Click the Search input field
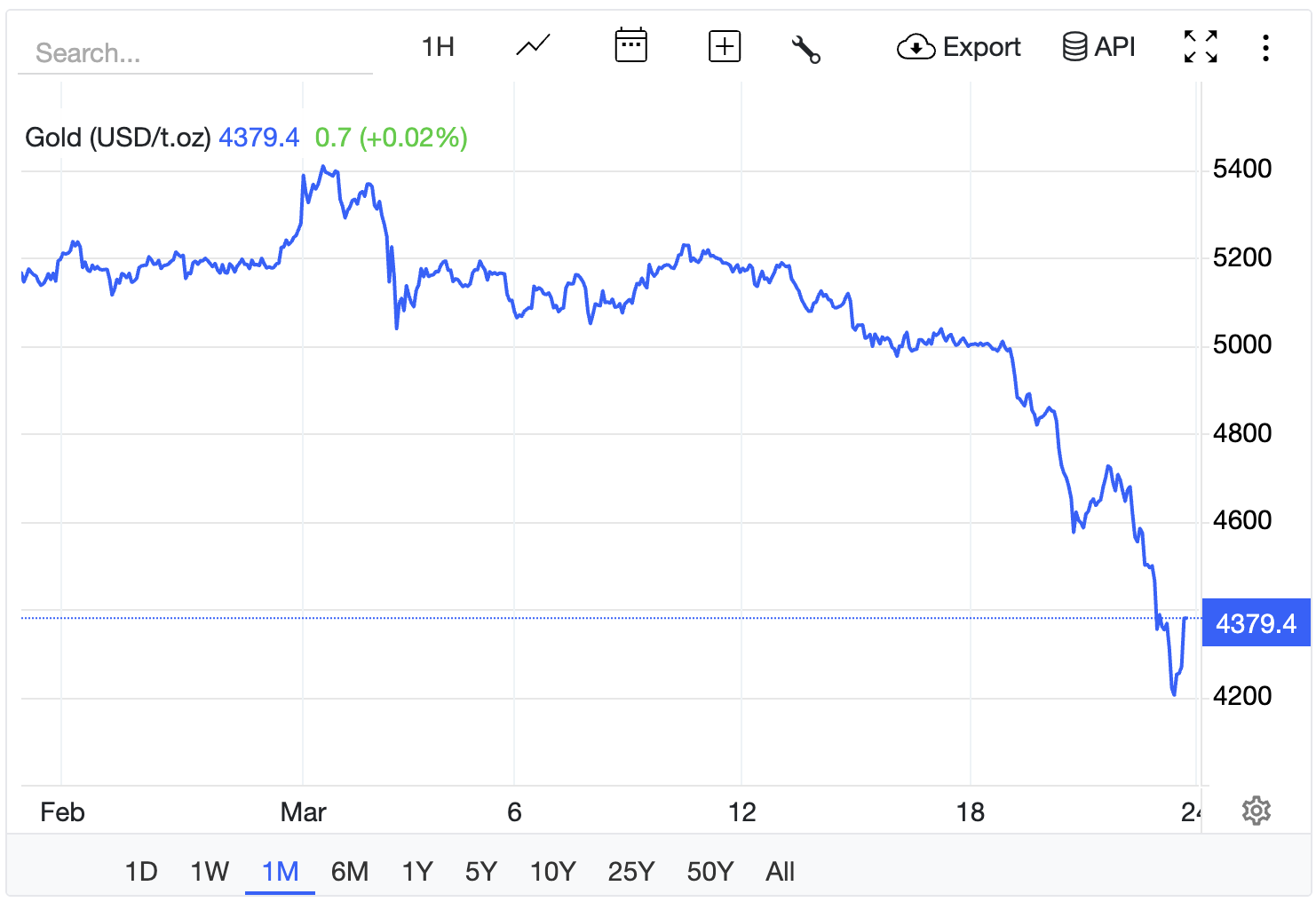 [x=195, y=53]
